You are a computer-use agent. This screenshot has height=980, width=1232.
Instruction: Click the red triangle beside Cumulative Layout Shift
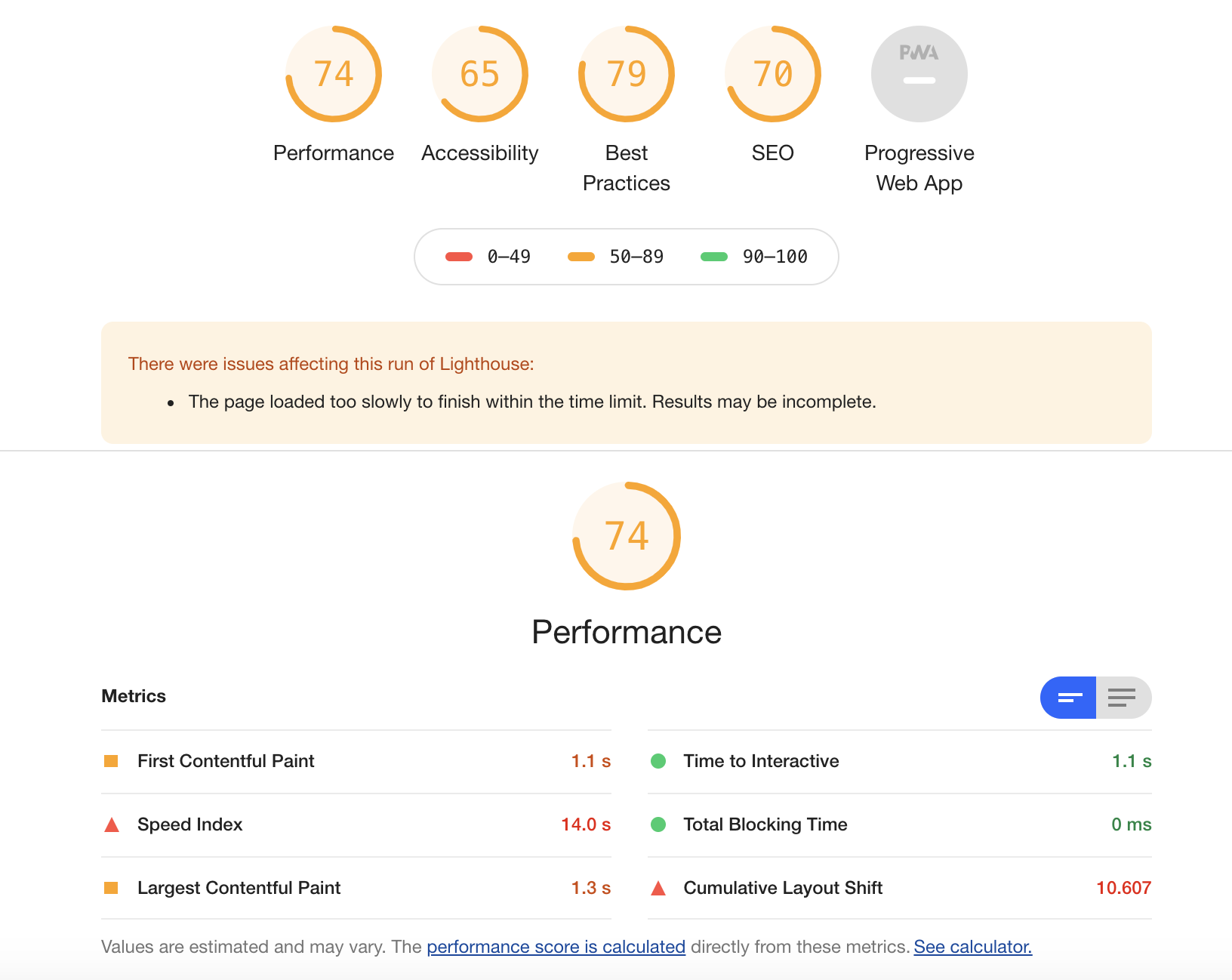tap(658, 888)
